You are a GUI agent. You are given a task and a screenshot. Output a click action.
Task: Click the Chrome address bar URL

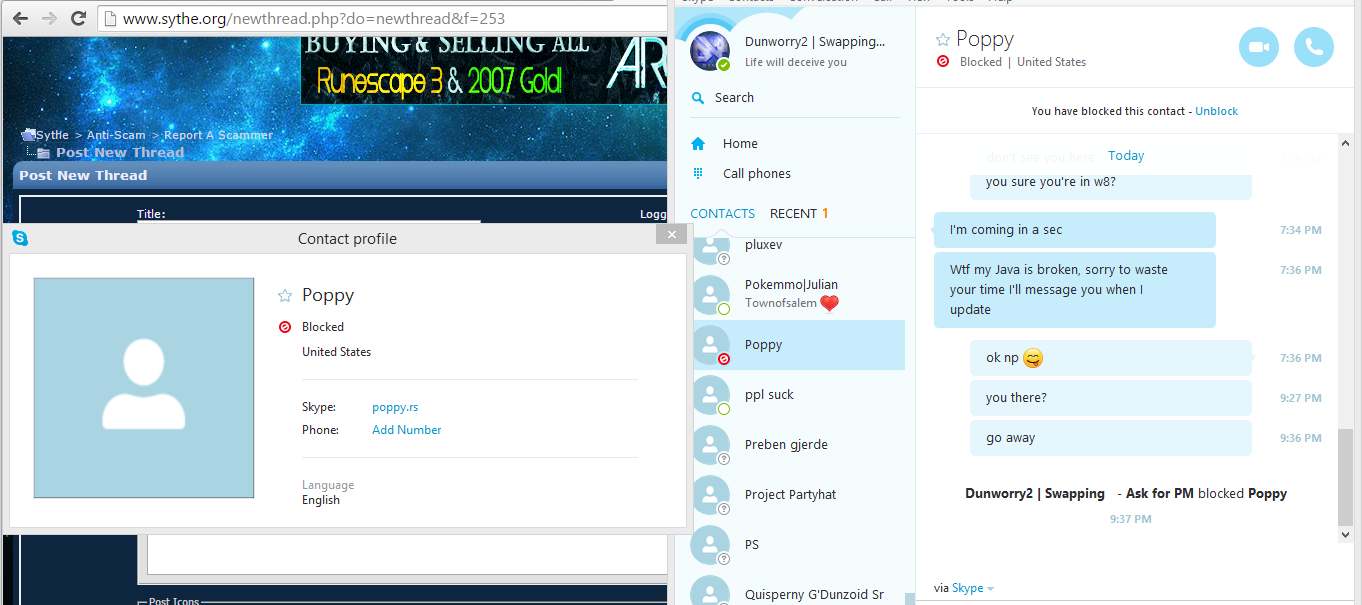(x=313, y=18)
